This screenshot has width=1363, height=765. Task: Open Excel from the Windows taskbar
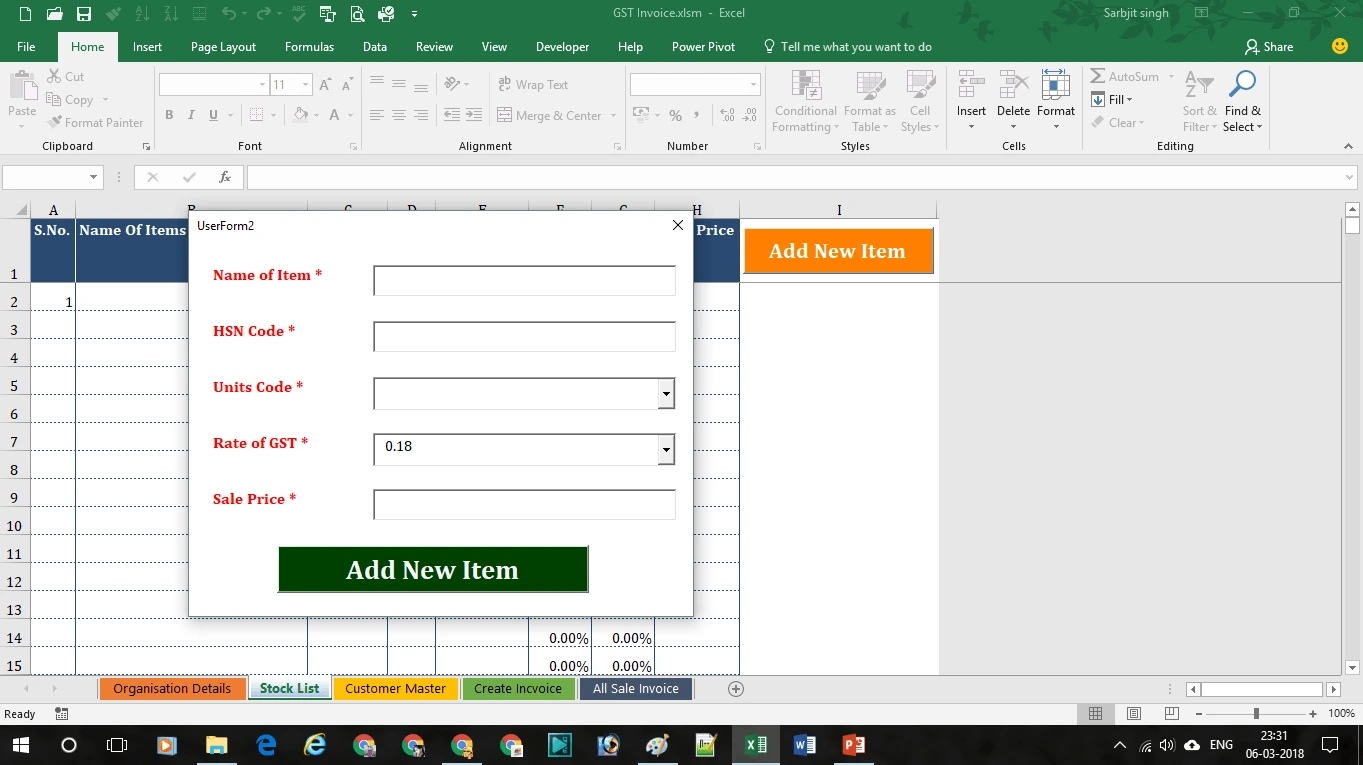[x=756, y=745]
